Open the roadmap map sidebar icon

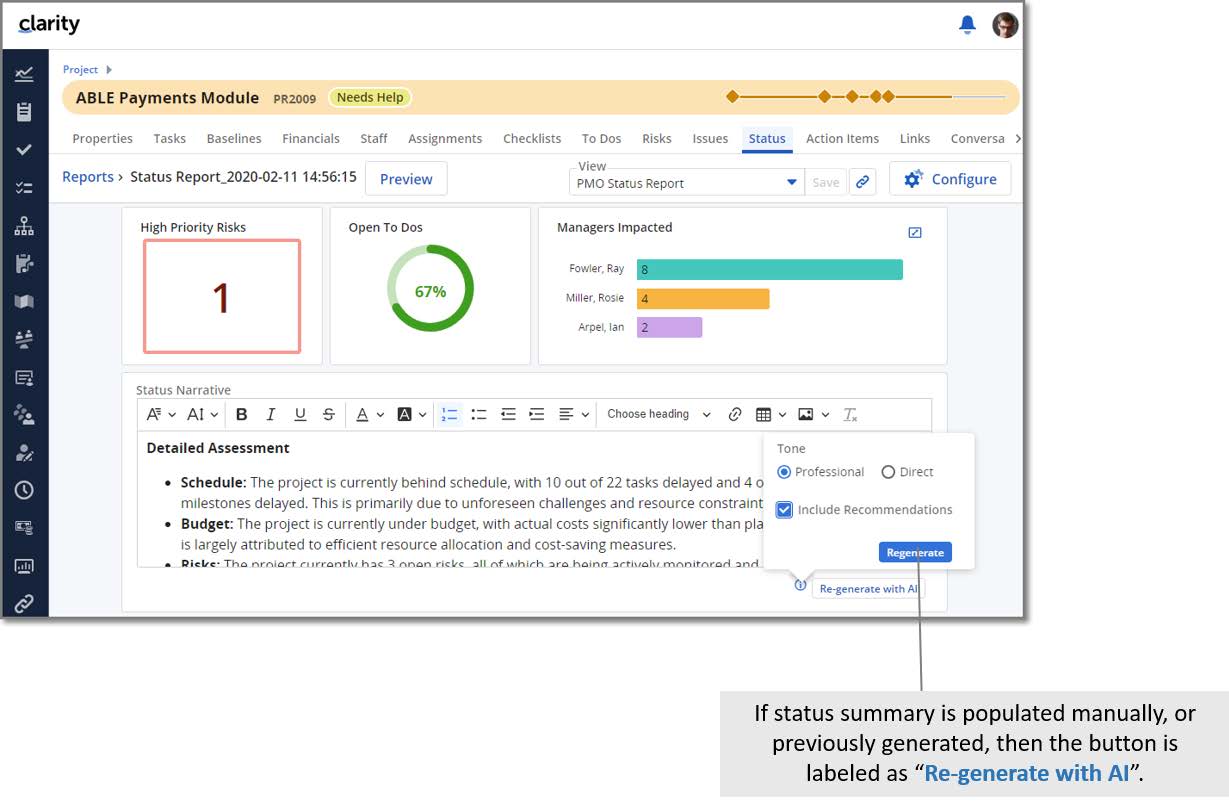(x=24, y=302)
